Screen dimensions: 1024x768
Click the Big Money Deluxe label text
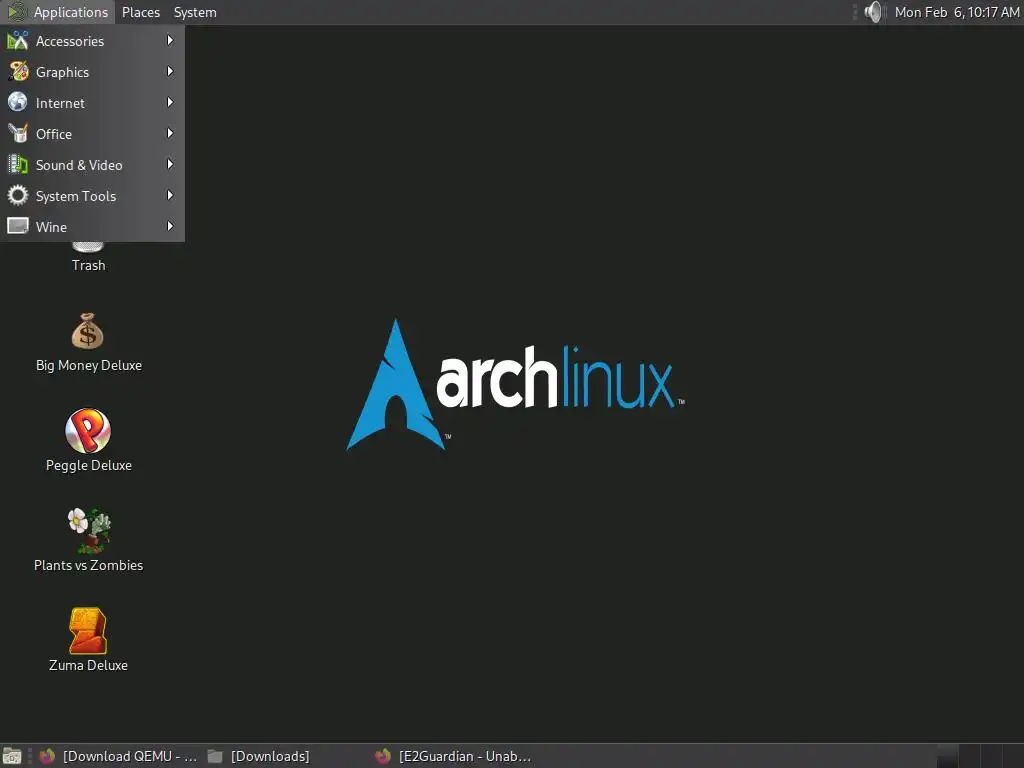(89, 365)
